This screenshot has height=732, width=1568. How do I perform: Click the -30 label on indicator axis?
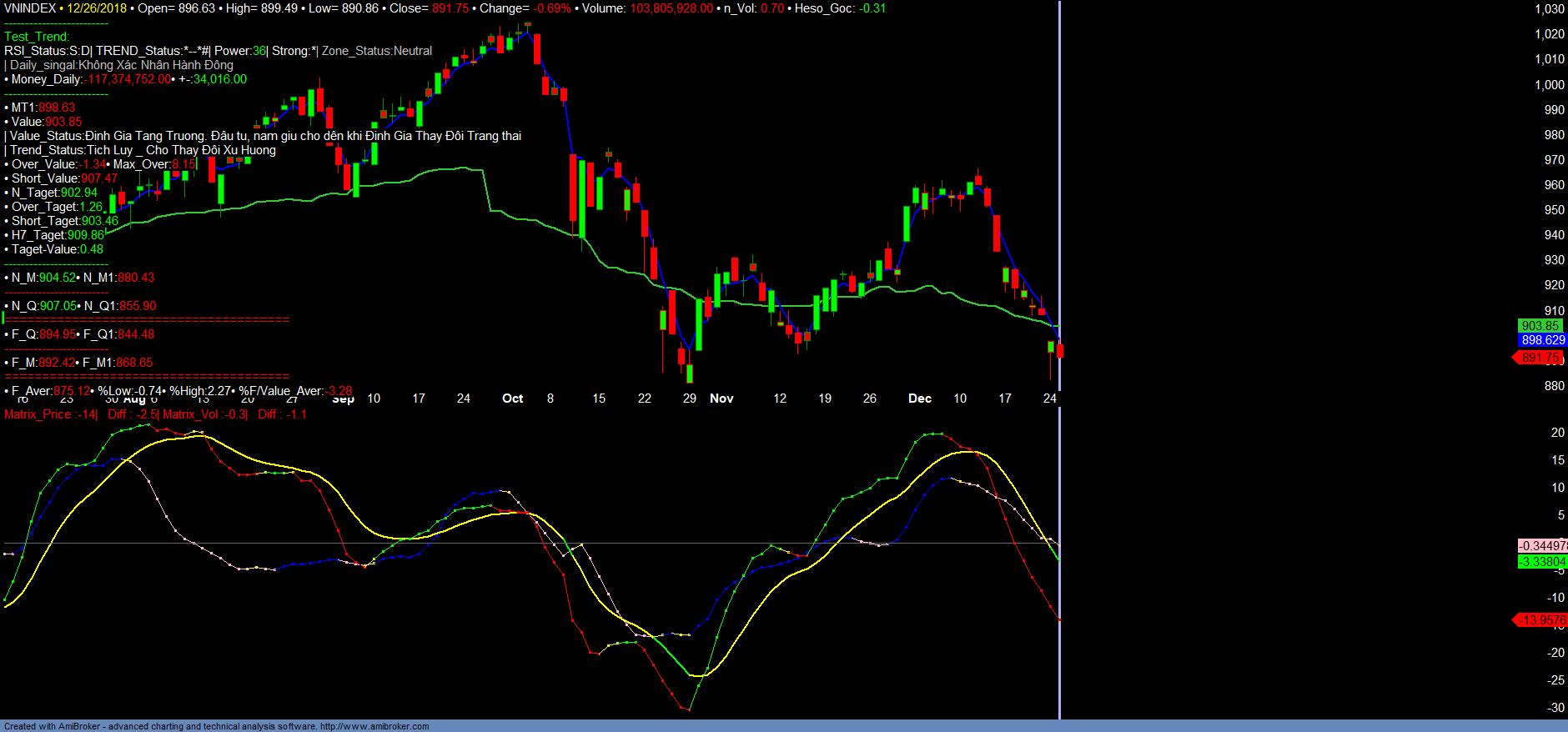pyautogui.click(x=1555, y=708)
